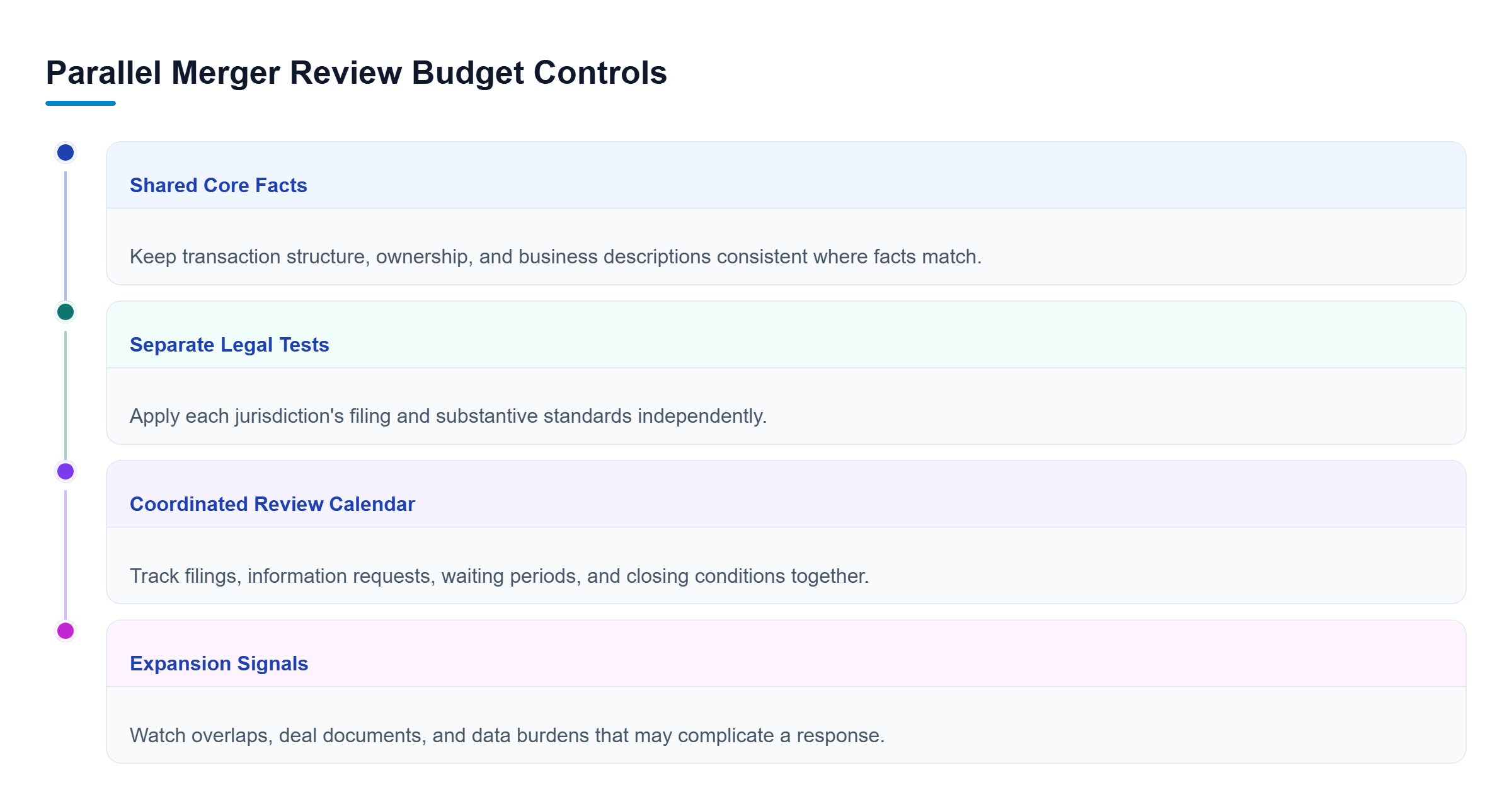Click the light blue Shared Core Facts header band
1512x809 pixels.
point(786,175)
